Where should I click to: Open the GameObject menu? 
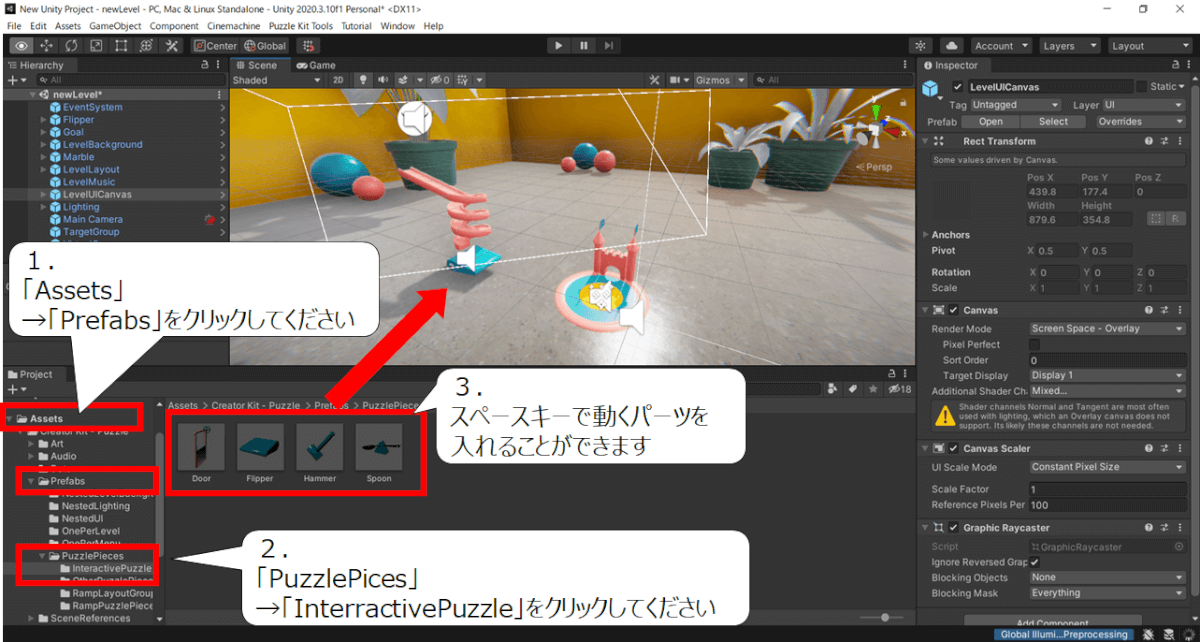point(116,26)
